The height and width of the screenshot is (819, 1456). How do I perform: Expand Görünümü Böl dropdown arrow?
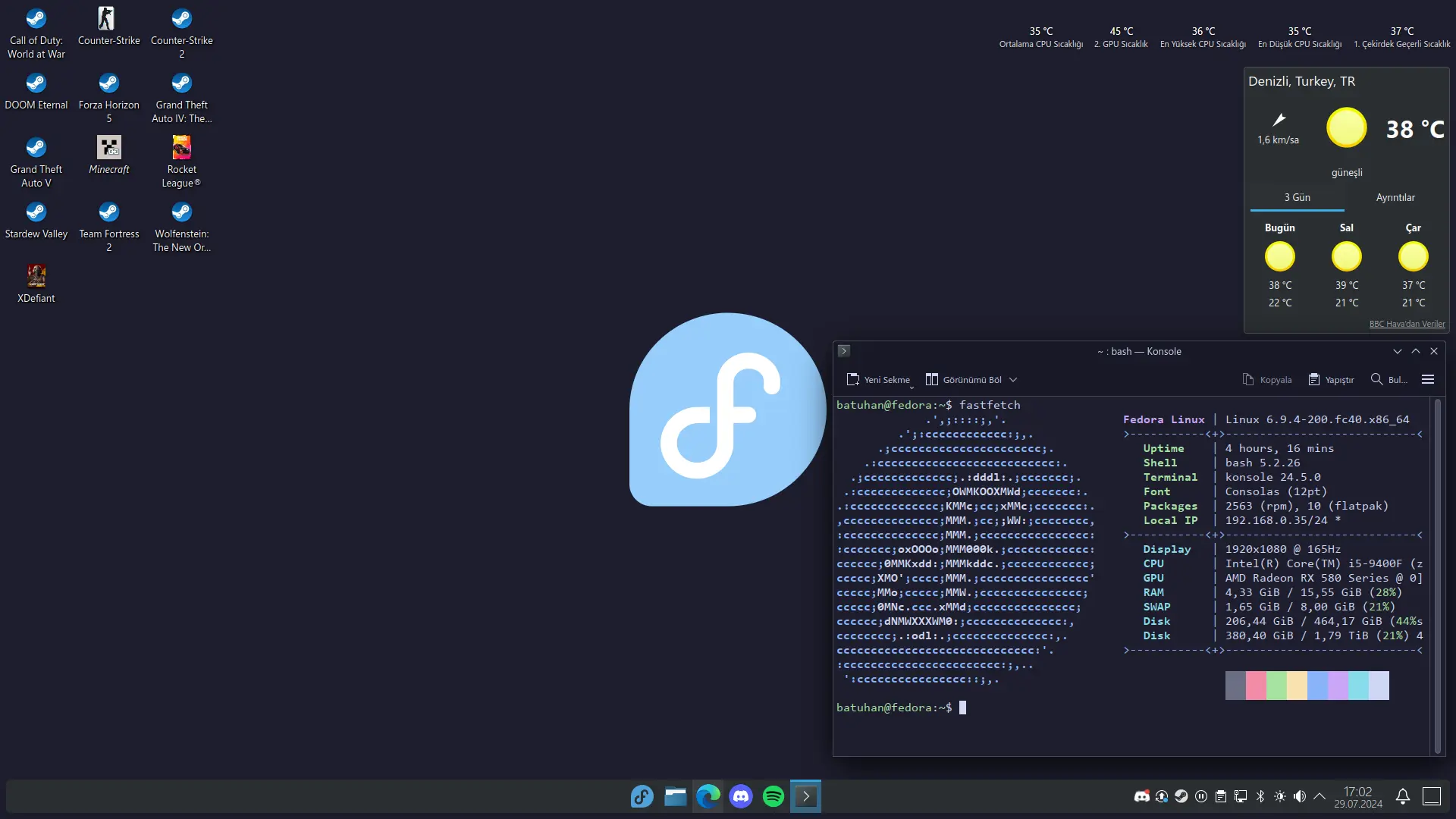[x=1013, y=380]
